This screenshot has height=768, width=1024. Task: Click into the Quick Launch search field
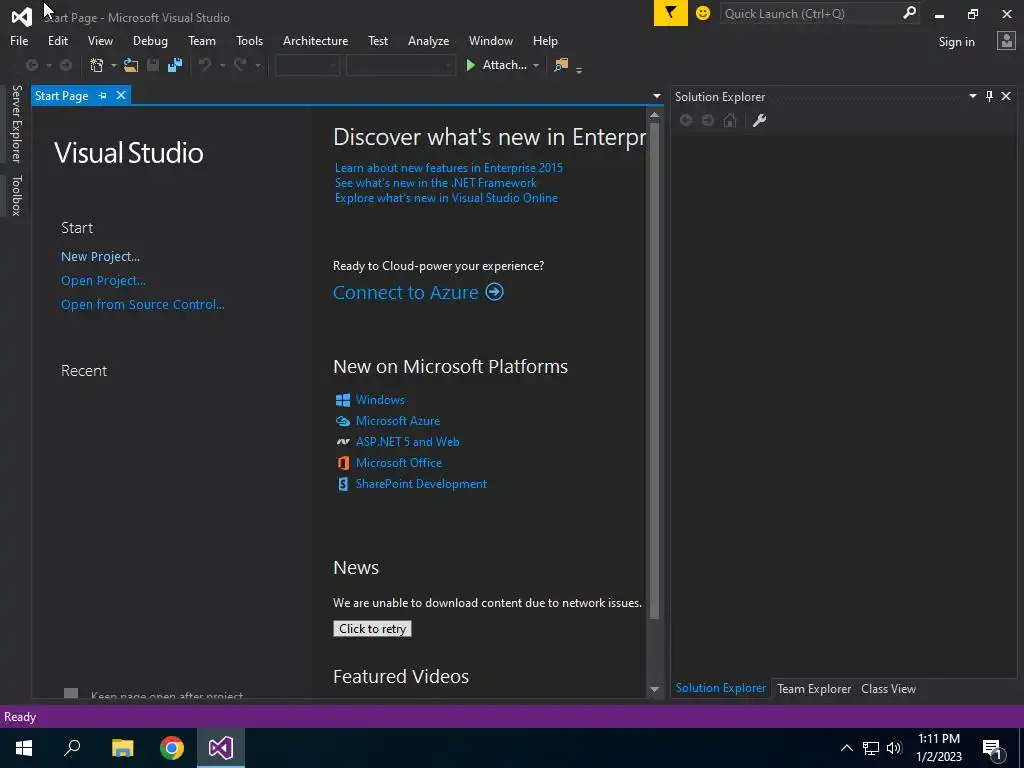pos(812,13)
